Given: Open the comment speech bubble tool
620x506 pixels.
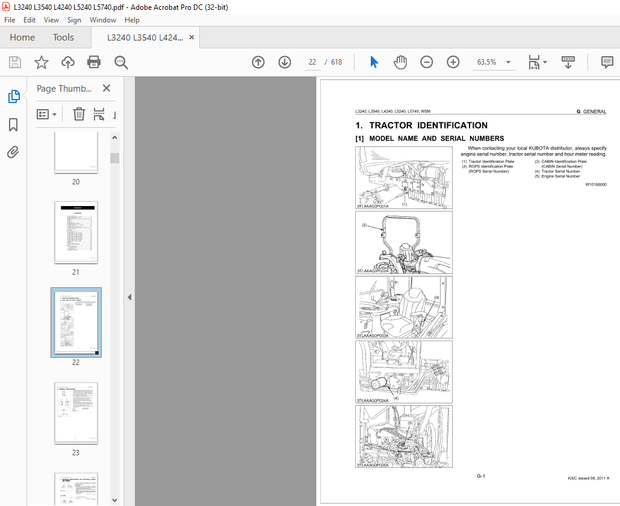Looking at the screenshot, I should point(607,62).
